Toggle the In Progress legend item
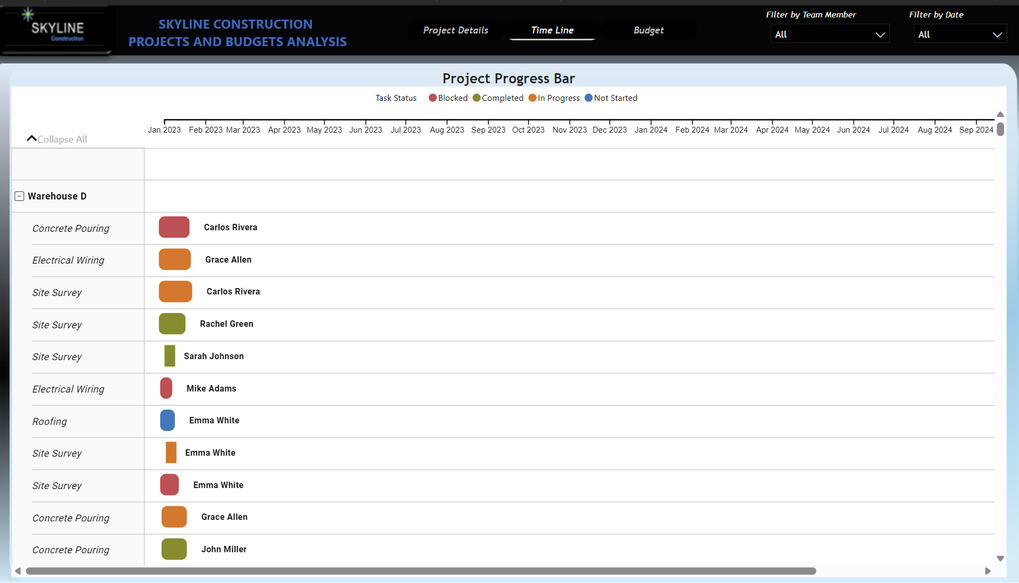 click(x=558, y=98)
